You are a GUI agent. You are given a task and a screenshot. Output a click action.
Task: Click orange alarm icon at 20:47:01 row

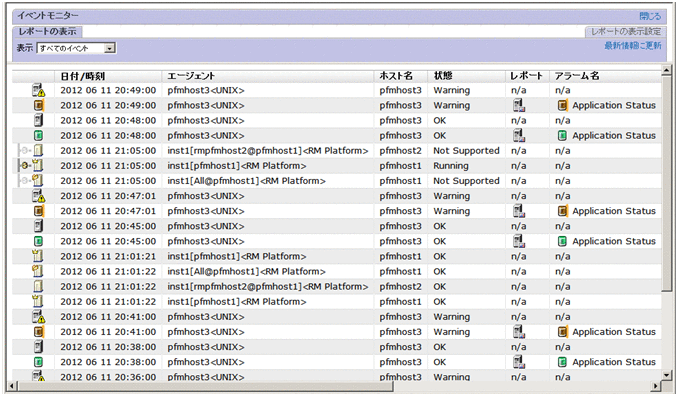(39, 211)
